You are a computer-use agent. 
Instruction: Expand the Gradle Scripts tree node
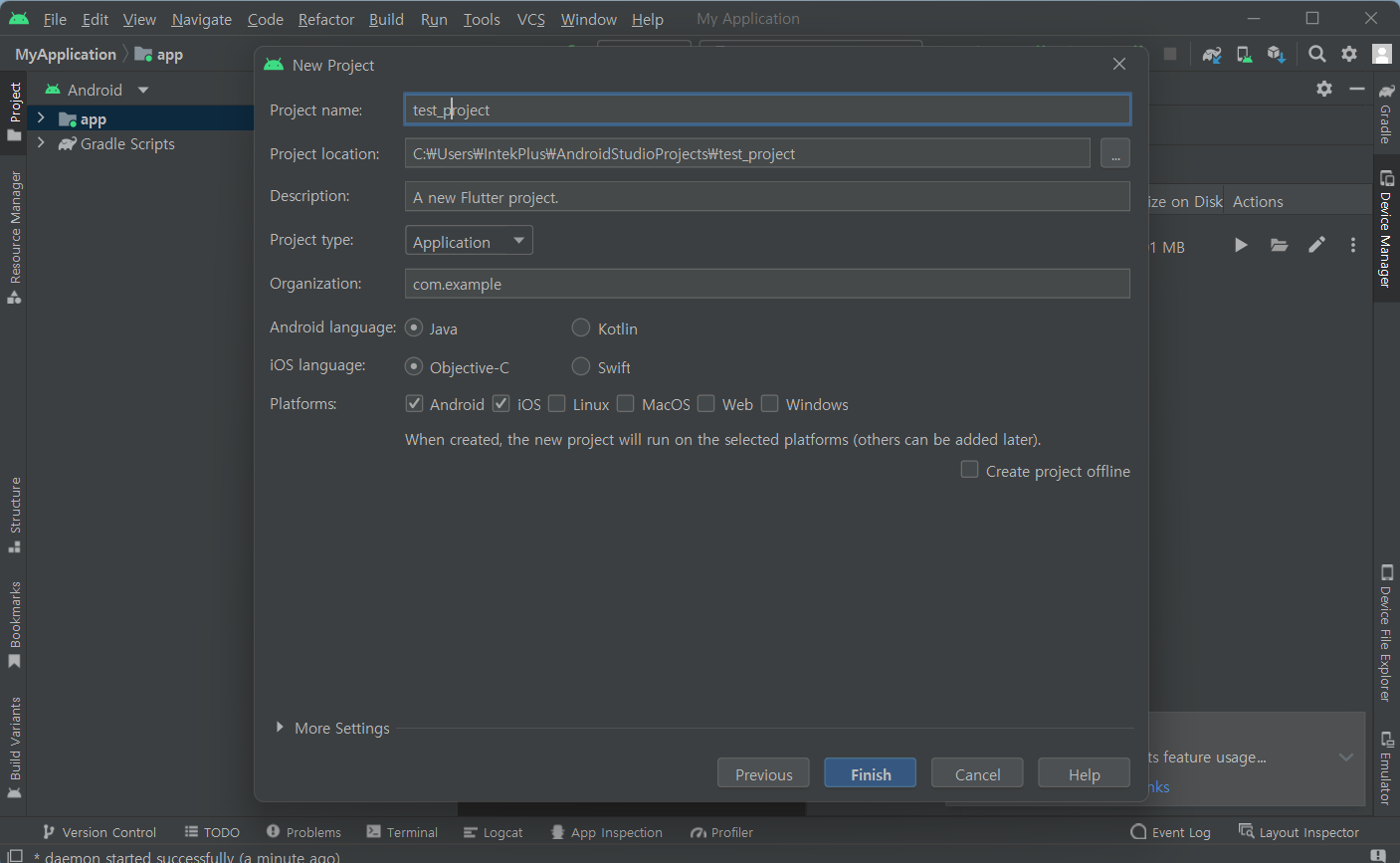pyautogui.click(x=41, y=143)
